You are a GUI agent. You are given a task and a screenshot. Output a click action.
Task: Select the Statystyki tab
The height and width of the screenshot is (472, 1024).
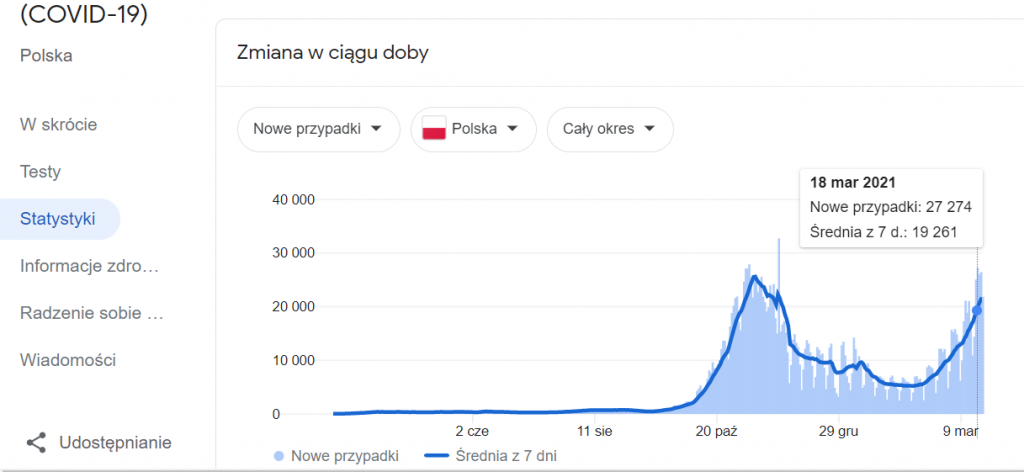(x=58, y=219)
